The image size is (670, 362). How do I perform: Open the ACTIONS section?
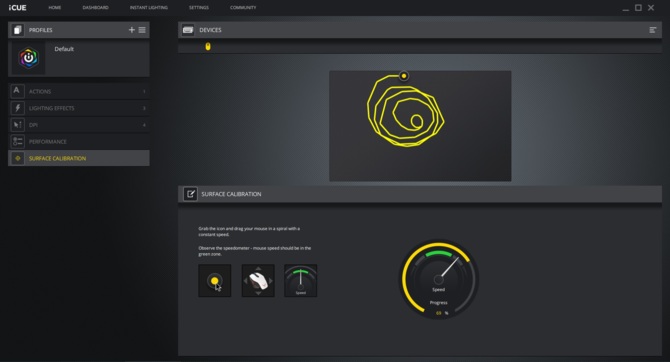point(79,91)
